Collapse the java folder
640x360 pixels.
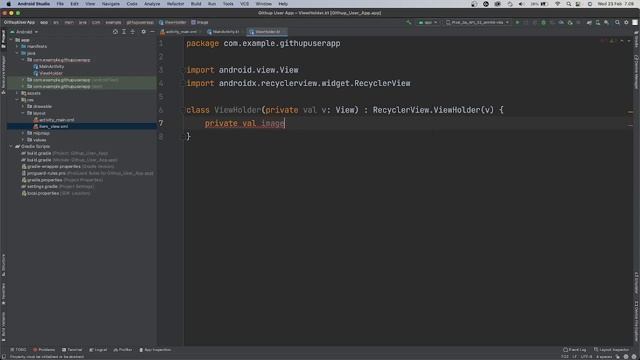pyautogui.click(x=17, y=53)
